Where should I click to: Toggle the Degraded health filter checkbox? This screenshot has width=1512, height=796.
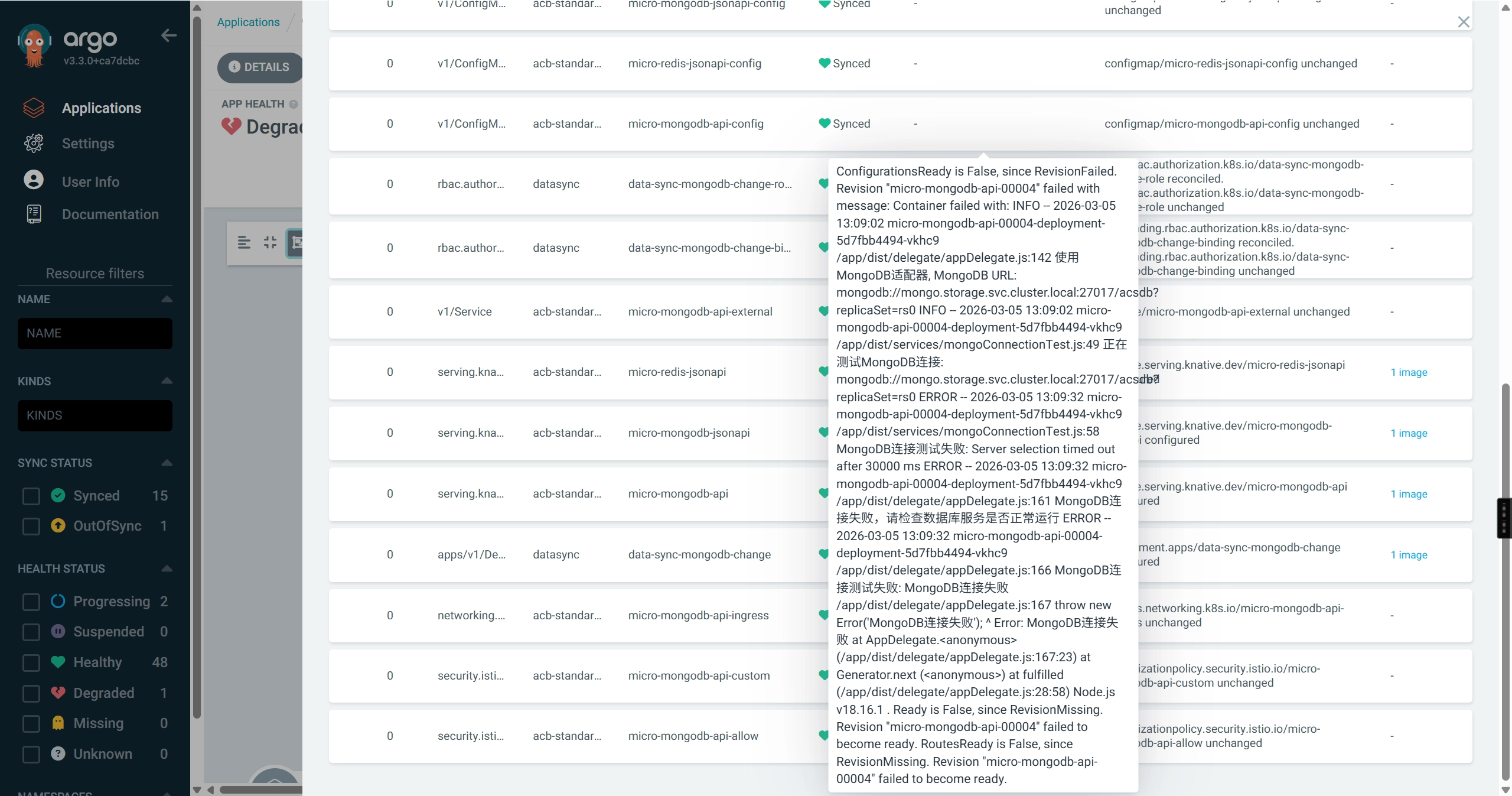point(31,693)
